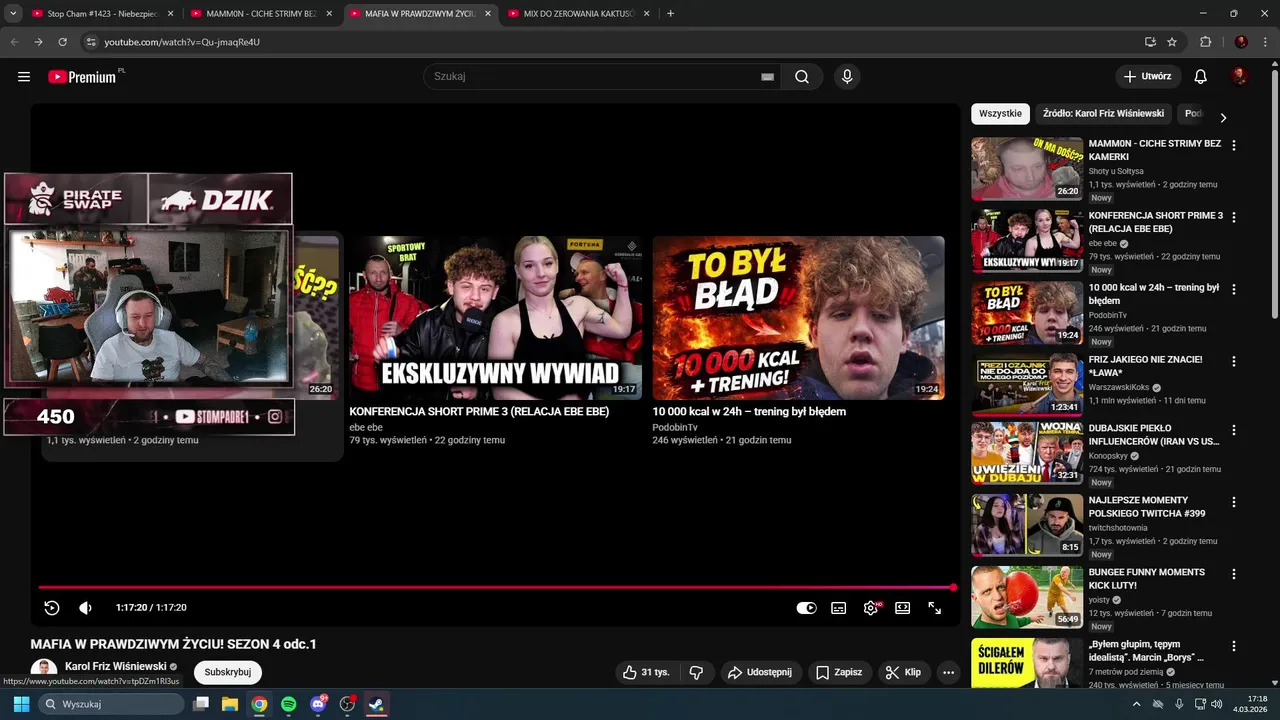The height and width of the screenshot is (720, 1280).
Task: Show hidden system tray icons
Action: coord(1137,704)
